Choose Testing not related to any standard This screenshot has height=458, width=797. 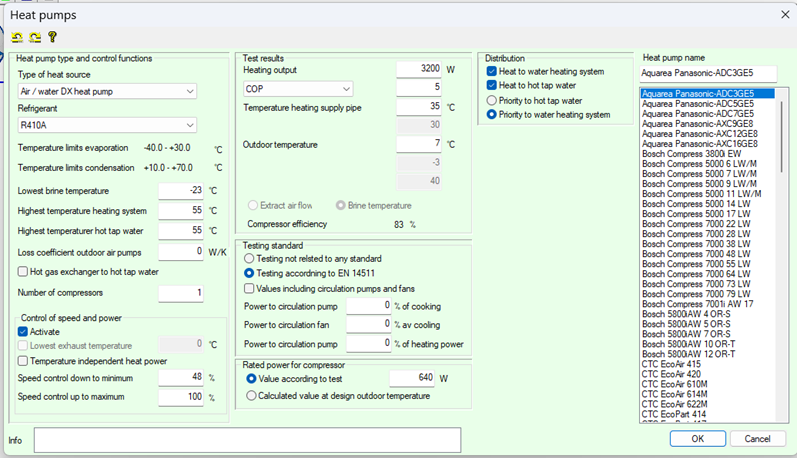pos(251,258)
